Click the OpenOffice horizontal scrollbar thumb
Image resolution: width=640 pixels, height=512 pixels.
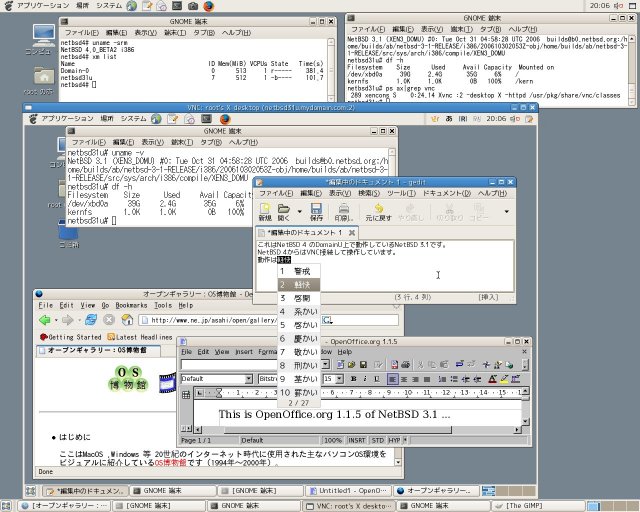(337, 430)
